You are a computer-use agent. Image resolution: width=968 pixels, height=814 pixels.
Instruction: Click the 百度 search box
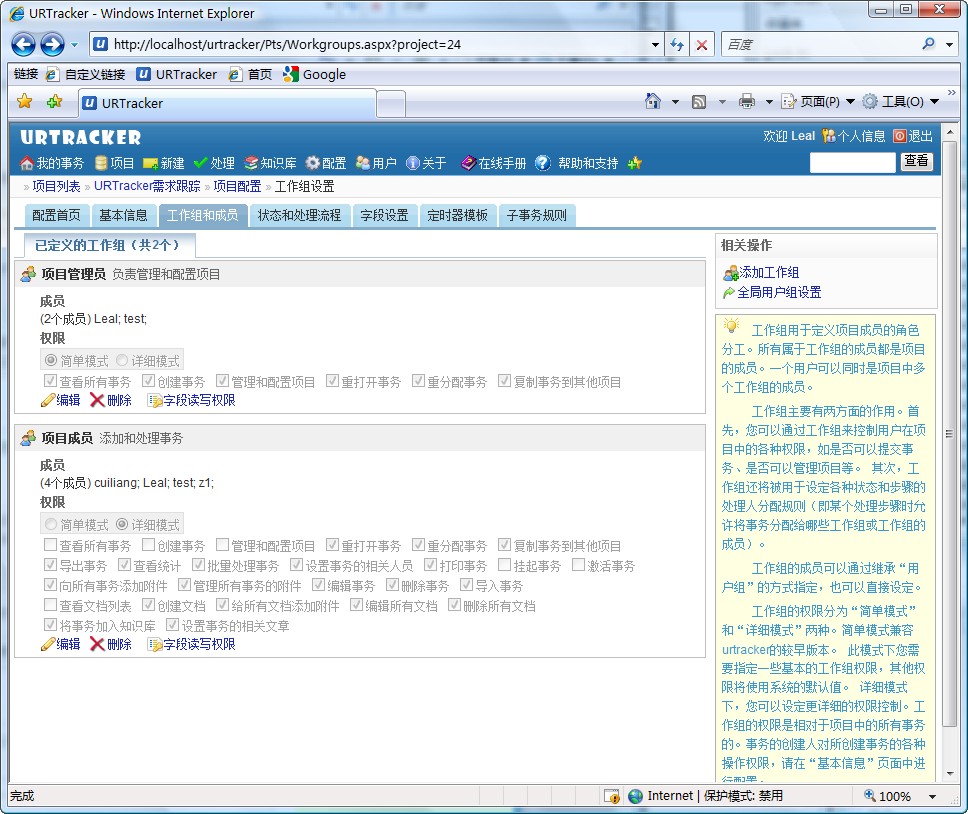[x=820, y=44]
